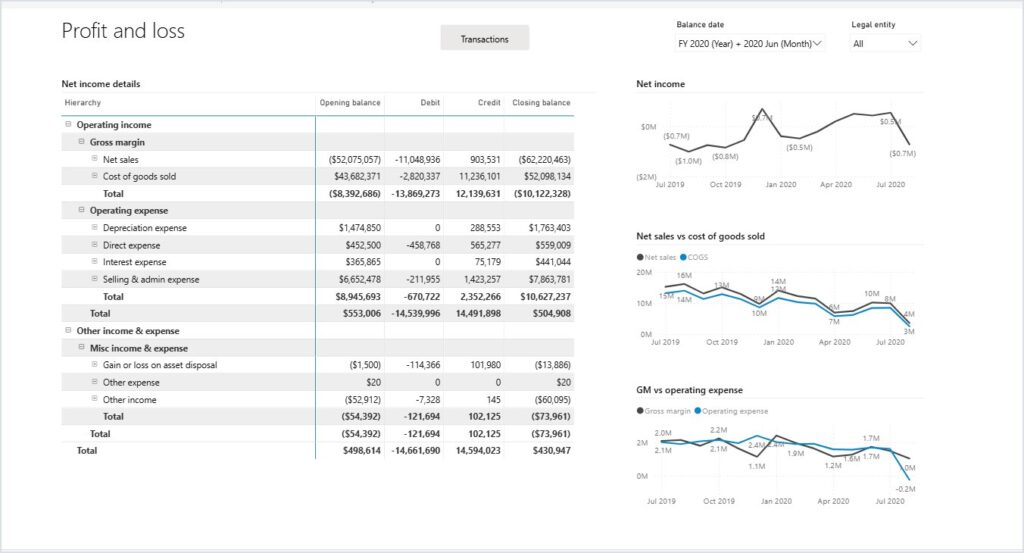The width and height of the screenshot is (1024, 553).
Task: Sort by Opening balance column header
Action: point(349,103)
